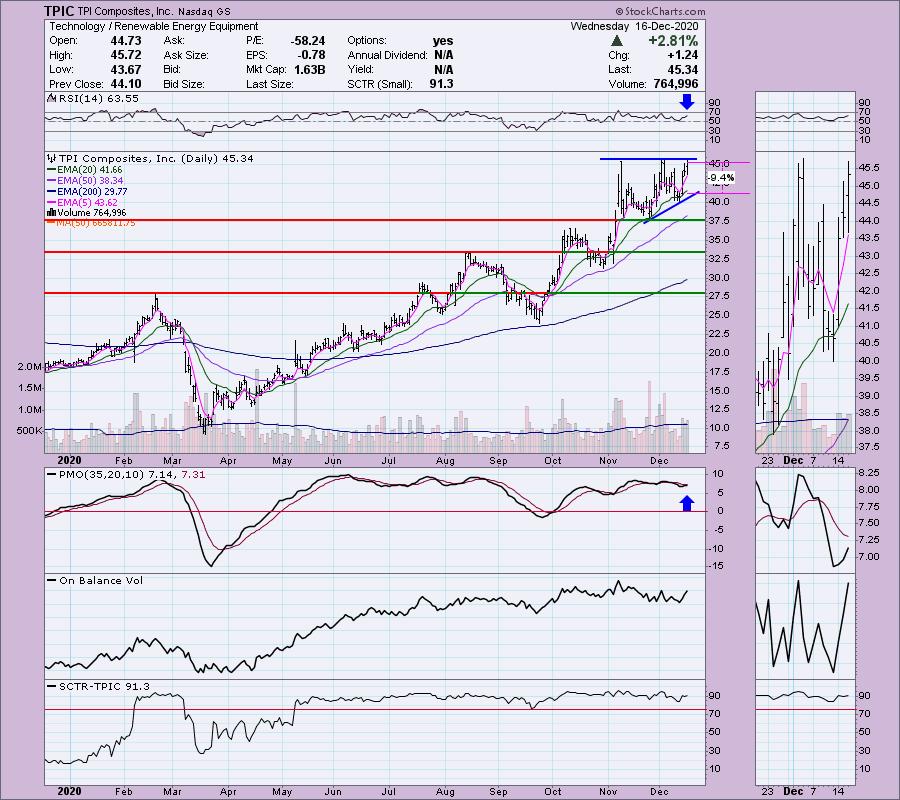The image size is (900, 800).
Task: Click the small icon before RSI(14) label
Action: pyautogui.click(x=49, y=100)
